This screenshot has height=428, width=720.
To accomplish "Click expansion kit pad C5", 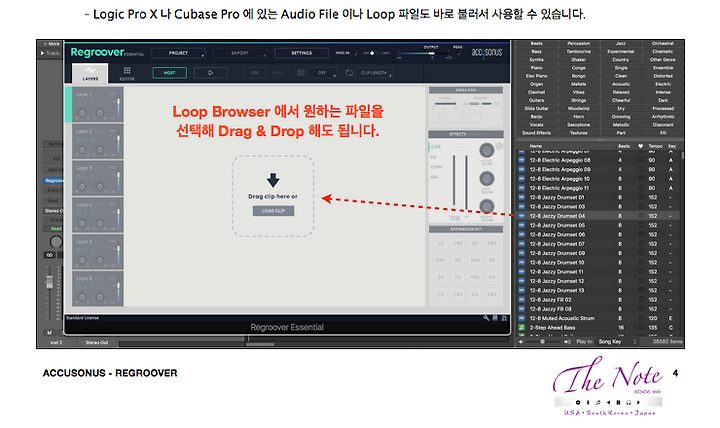I will click(x=441, y=243).
